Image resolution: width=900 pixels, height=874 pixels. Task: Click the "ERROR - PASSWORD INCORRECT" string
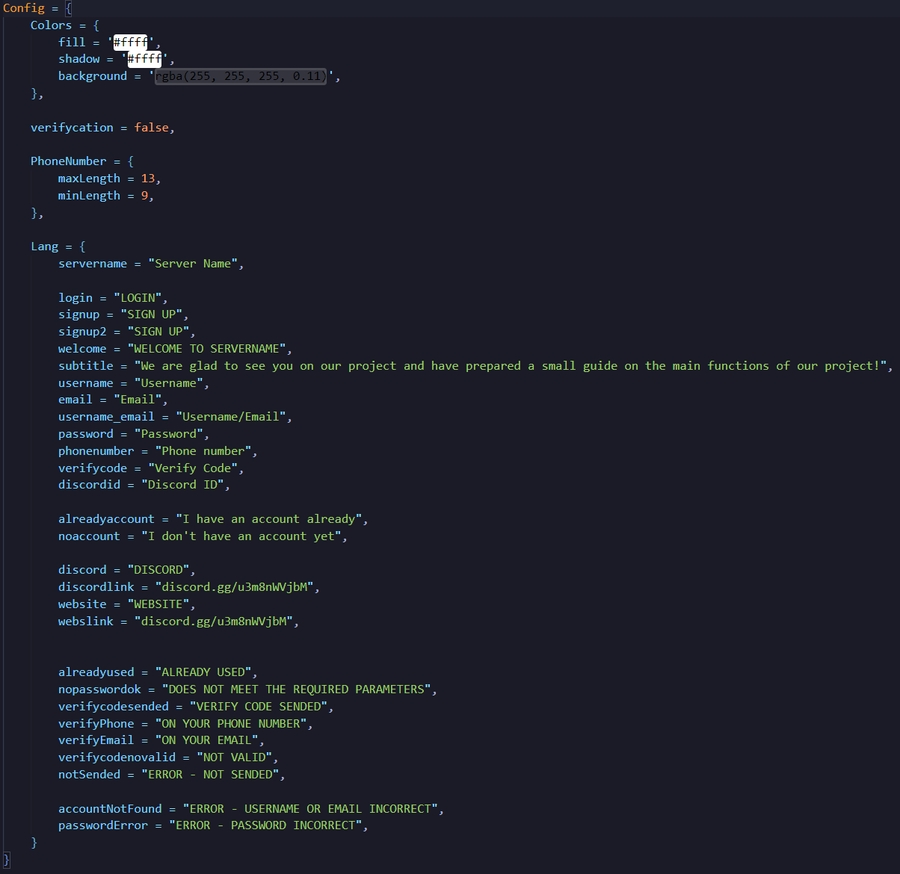pyautogui.click(x=268, y=825)
